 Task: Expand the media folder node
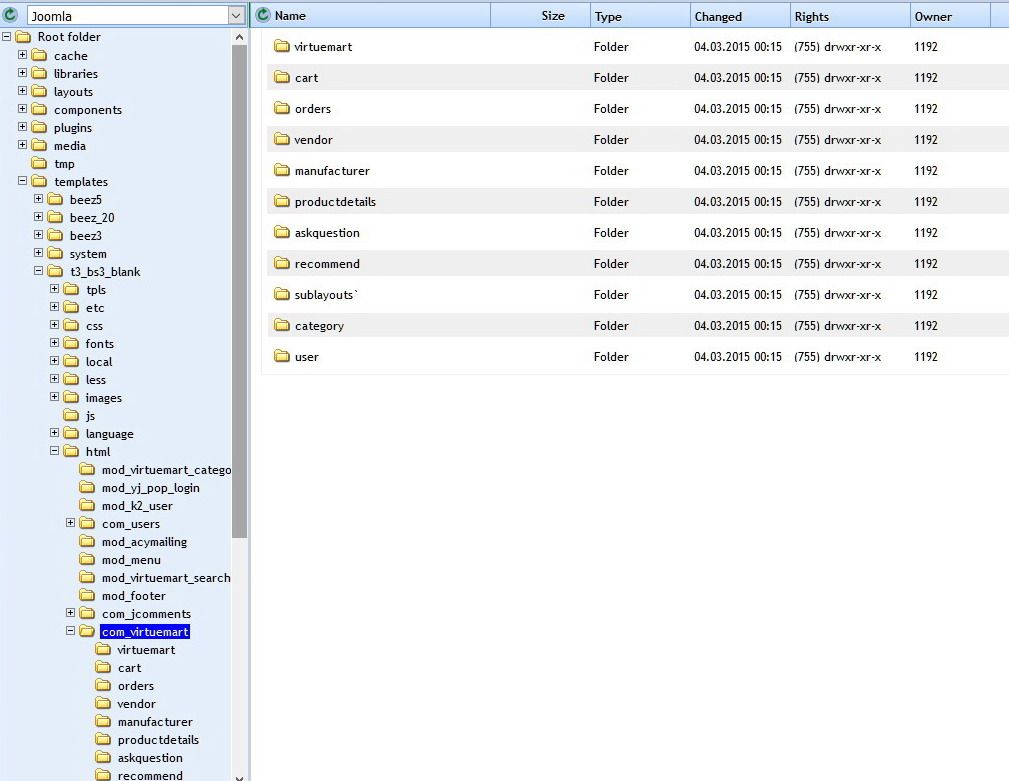23,145
